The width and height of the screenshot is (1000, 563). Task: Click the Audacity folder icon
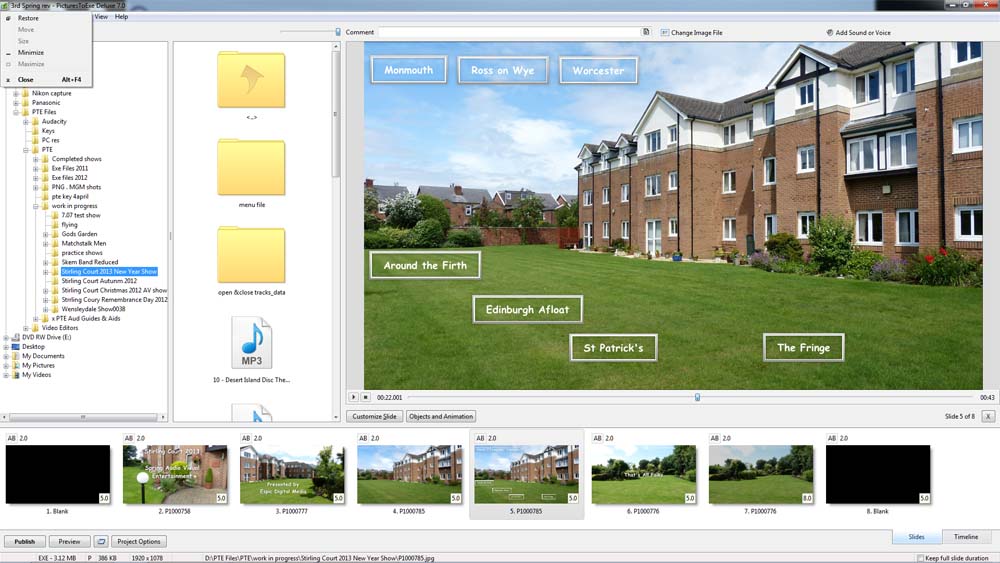click(35, 121)
